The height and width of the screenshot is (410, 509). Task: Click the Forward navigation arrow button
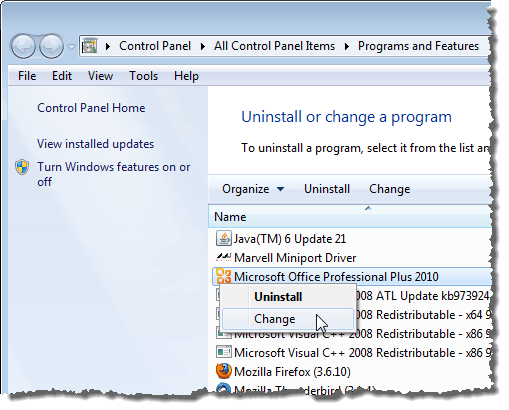point(51,46)
